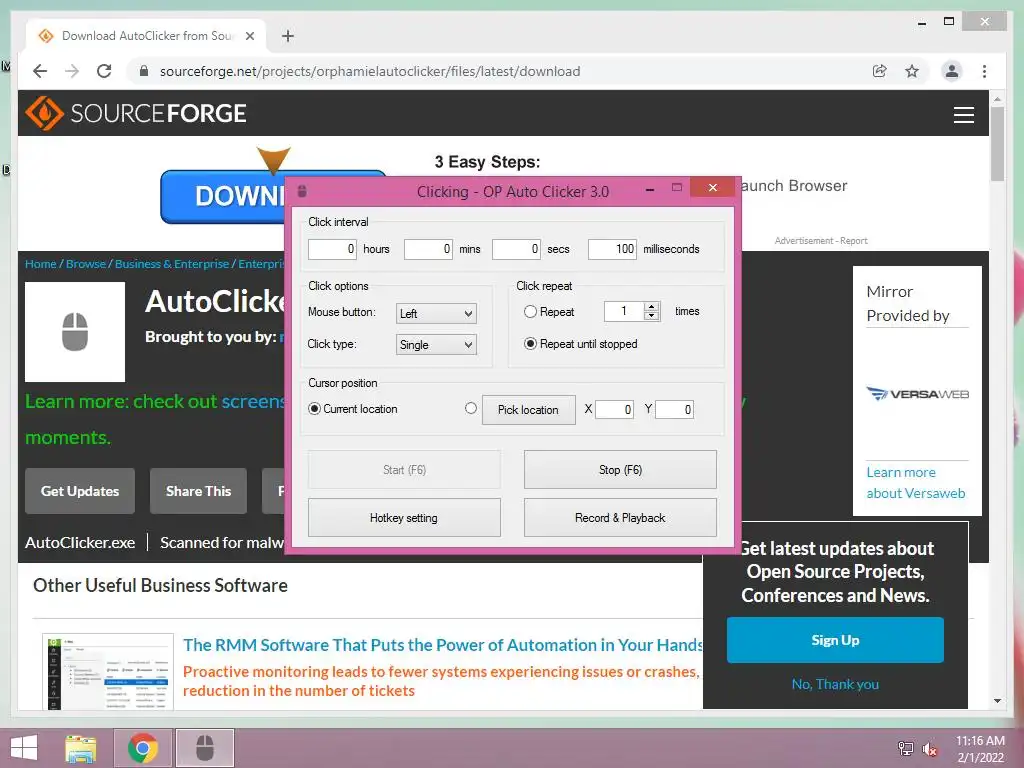This screenshot has height=768, width=1024.
Task: Click the OP Auto Clicker title bar icon
Action: [x=302, y=191]
